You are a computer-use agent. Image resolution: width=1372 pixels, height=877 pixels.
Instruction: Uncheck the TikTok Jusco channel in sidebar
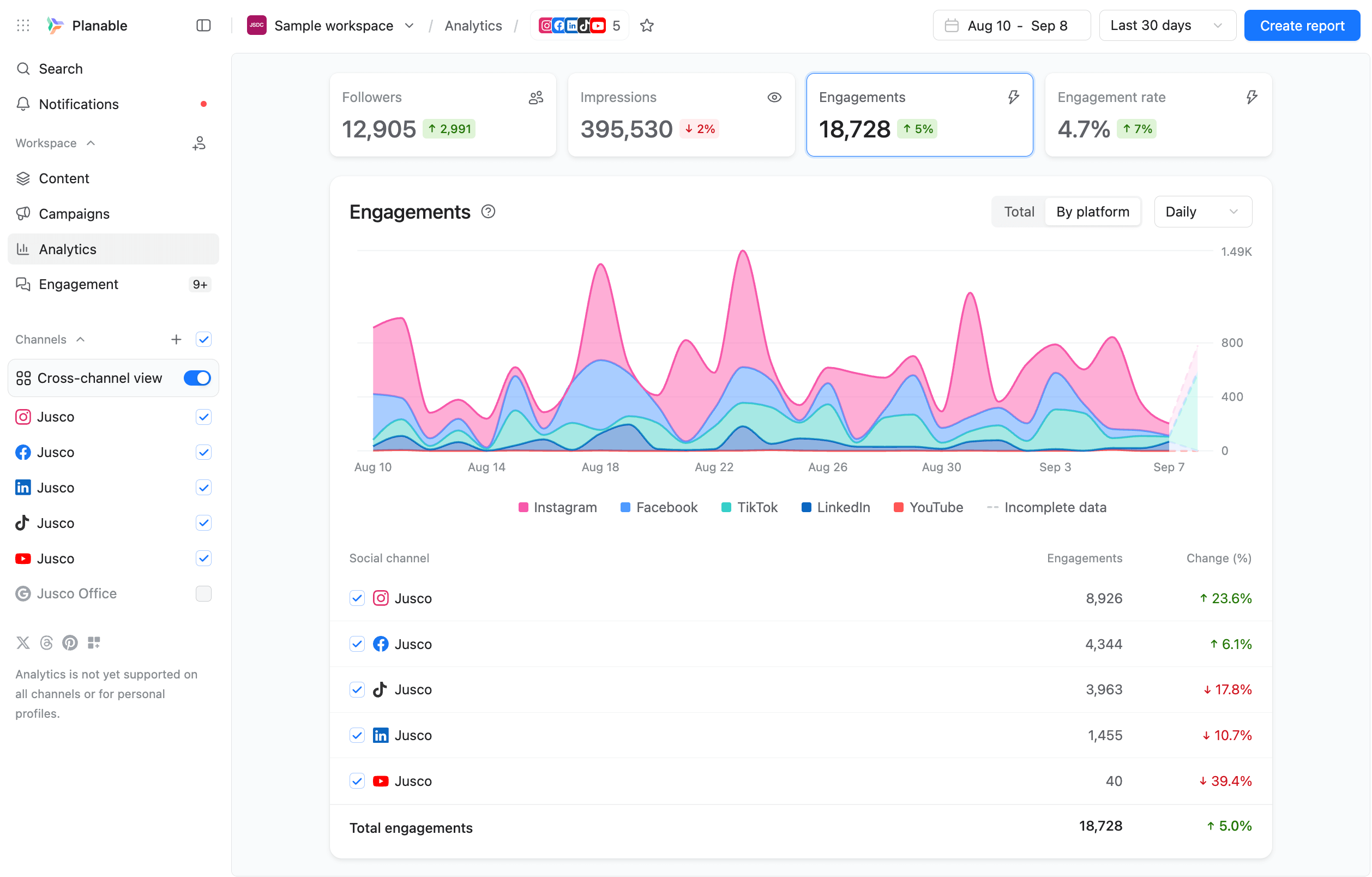[x=203, y=522]
